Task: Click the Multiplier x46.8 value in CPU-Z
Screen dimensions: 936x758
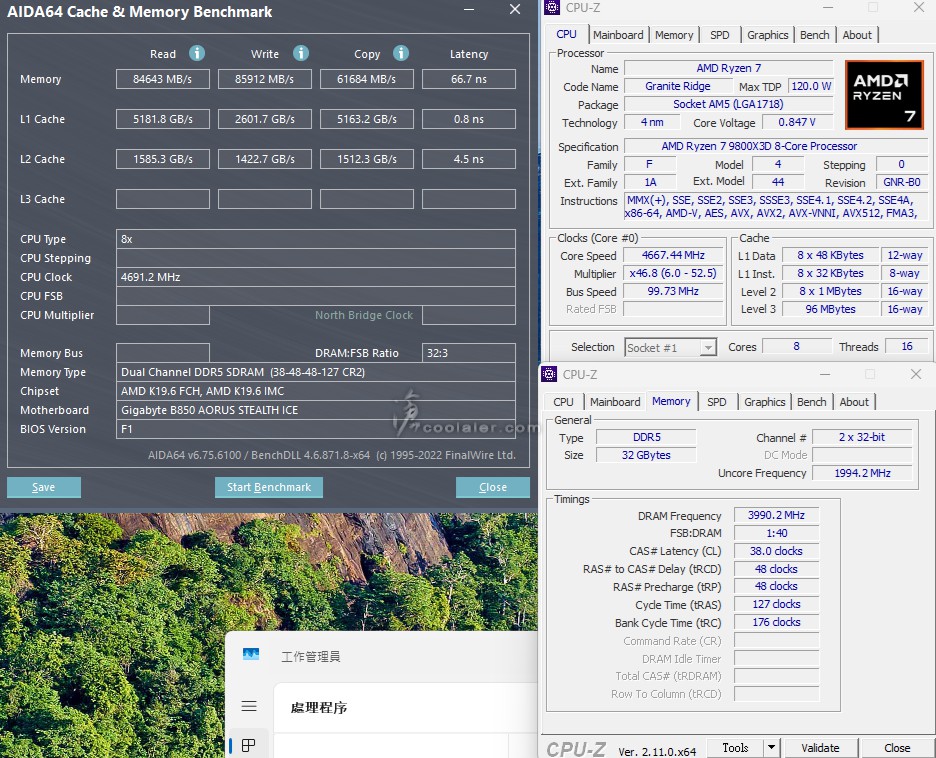Action: point(673,273)
